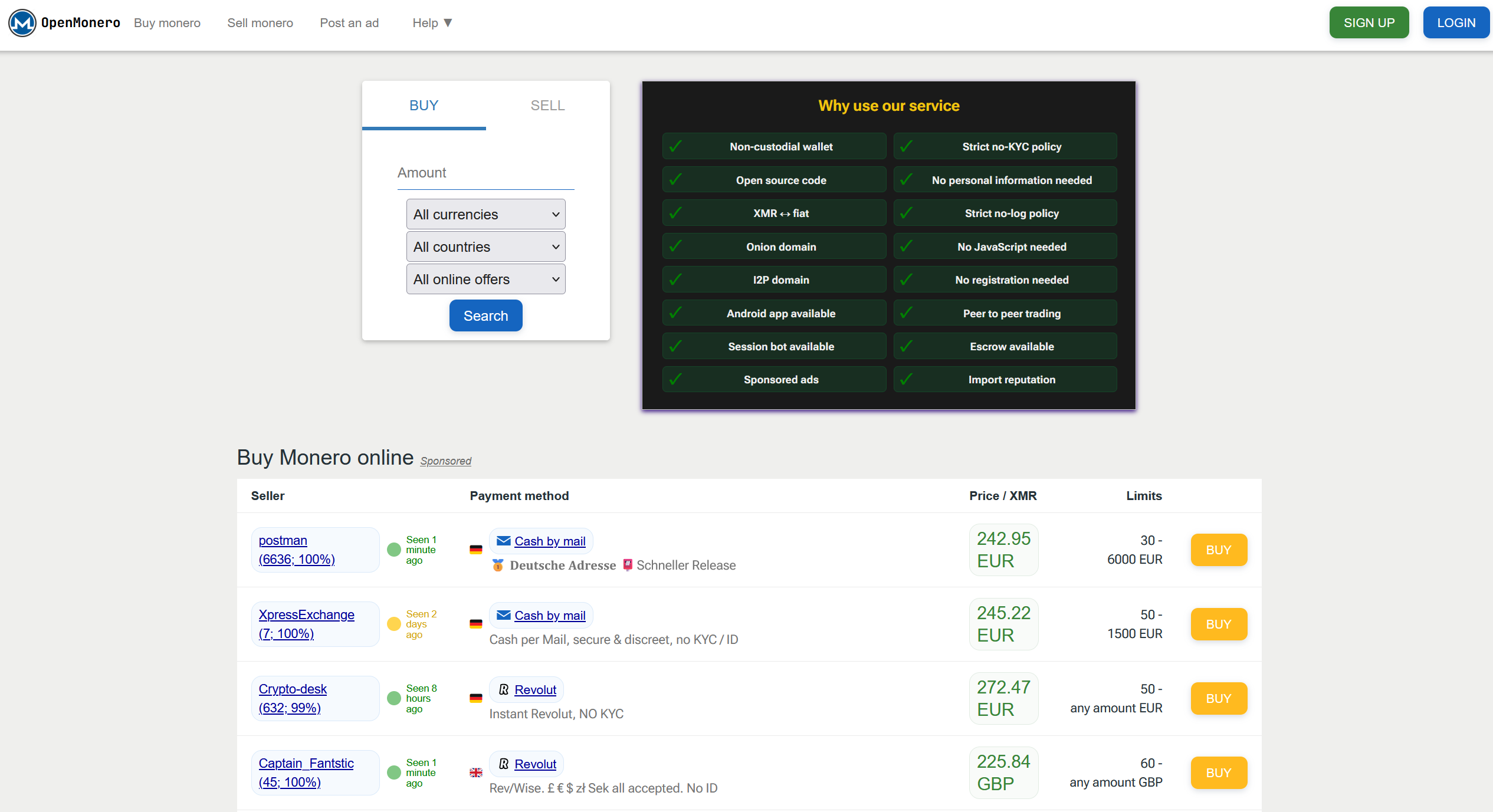The width and height of the screenshot is (1493, 812).
Task: Open Crypto-desk's Revolut link
Action: point(535,689)
